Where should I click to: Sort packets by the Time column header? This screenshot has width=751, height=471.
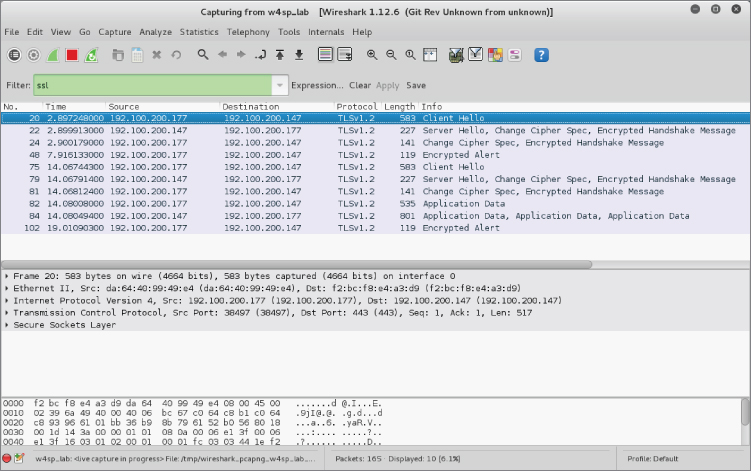click(74, 107)
